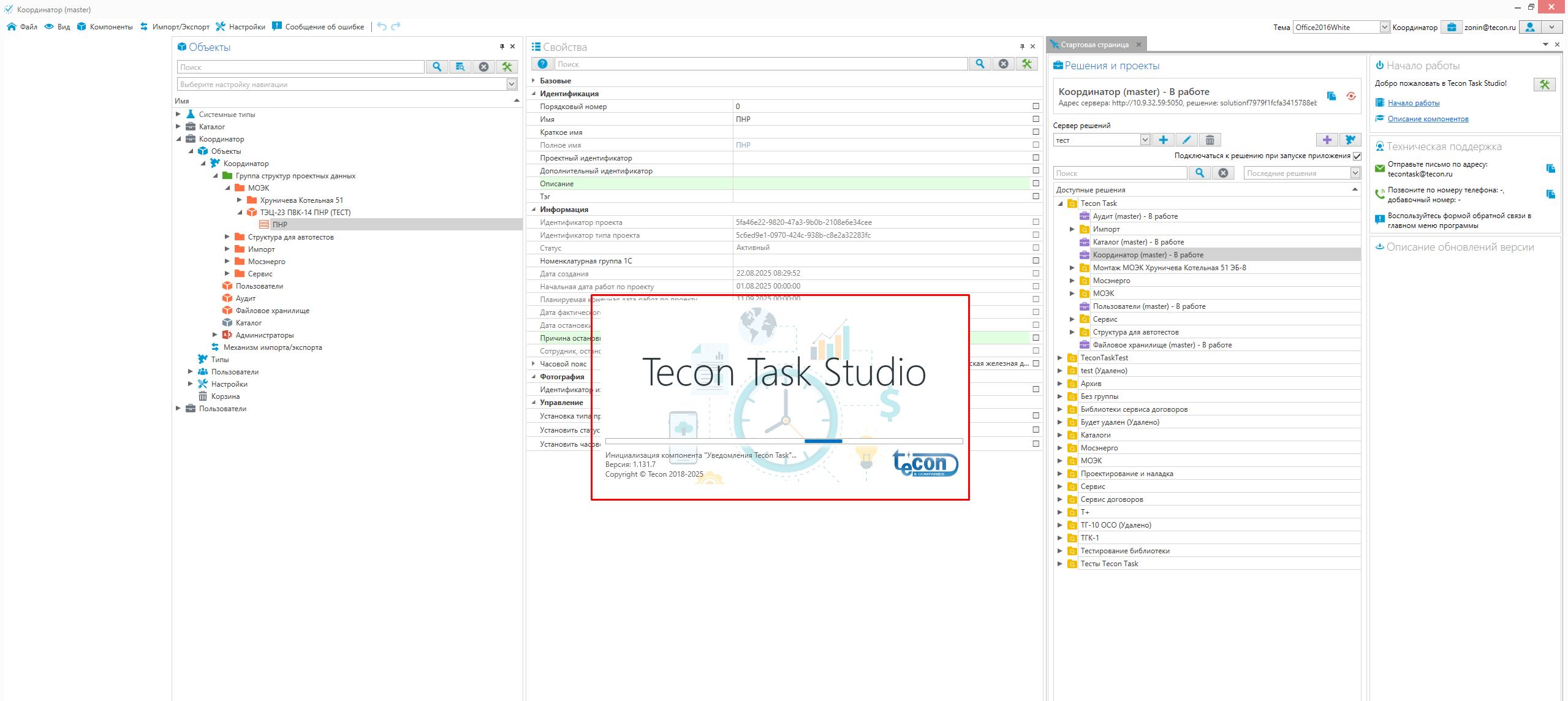Viewport: 1568px width, 701px height.
Task: Click the delete server trash icon
Action: coord(1210,140)
